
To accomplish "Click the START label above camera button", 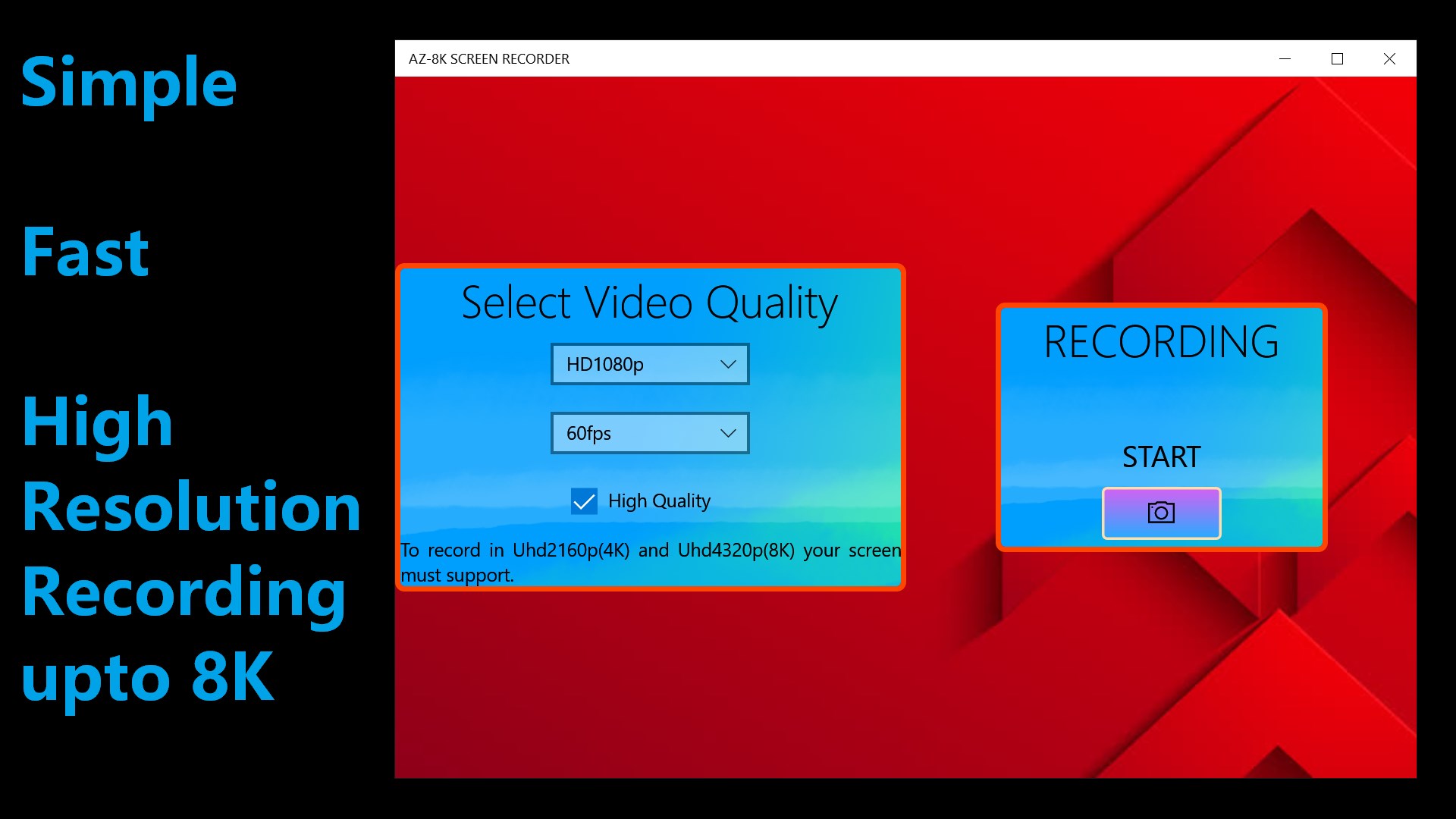I will [x=1161, y=457].
